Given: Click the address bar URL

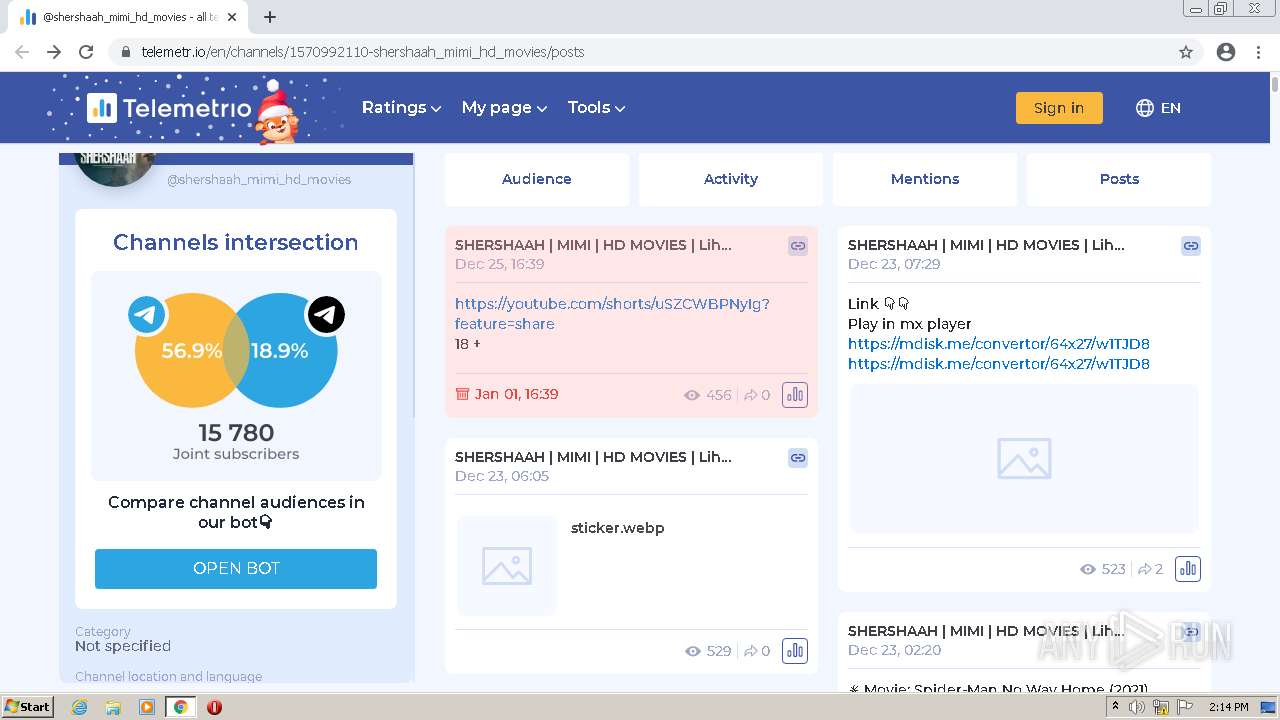Looking at the screenshot, I should click(x=362, y=52).
